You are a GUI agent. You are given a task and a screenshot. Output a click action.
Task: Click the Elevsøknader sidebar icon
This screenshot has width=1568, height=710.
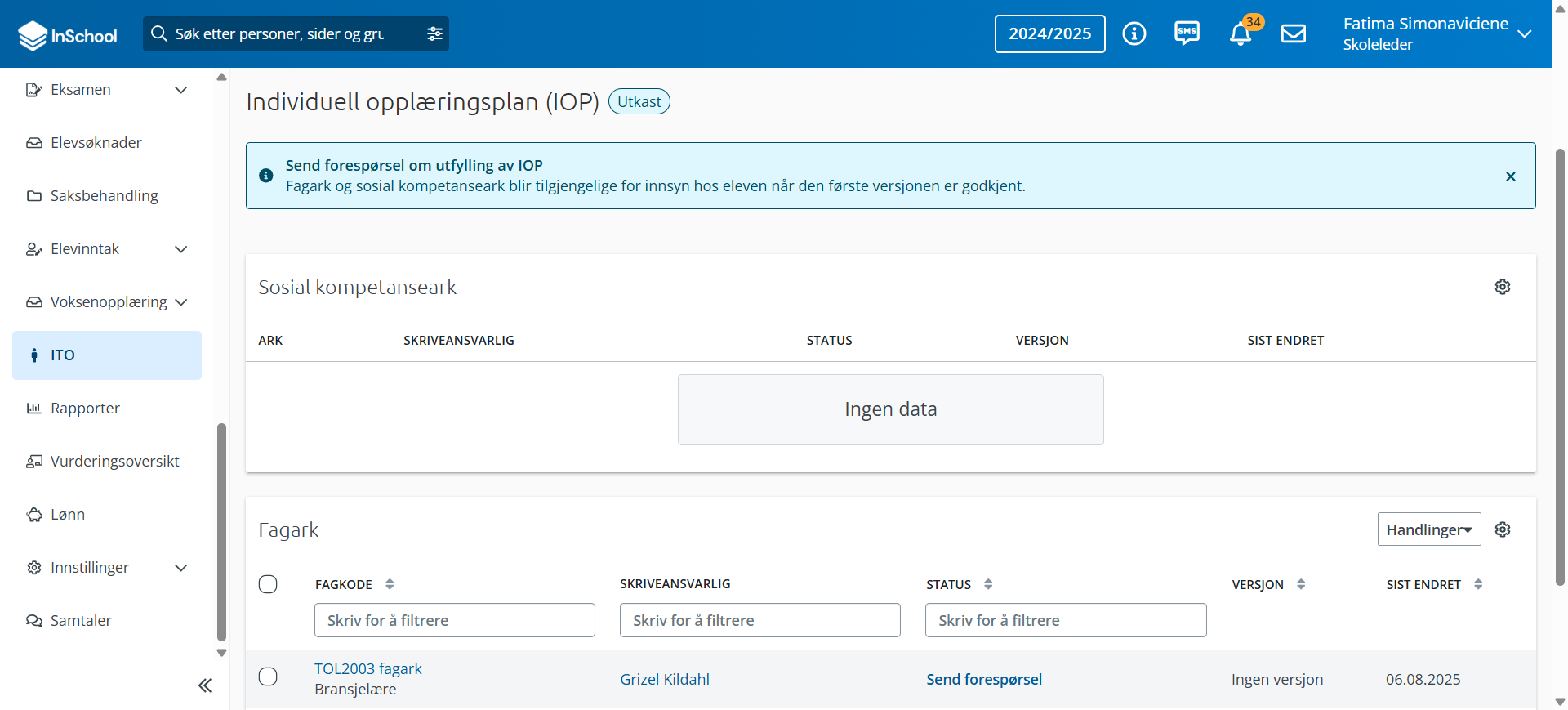(34, 143)
